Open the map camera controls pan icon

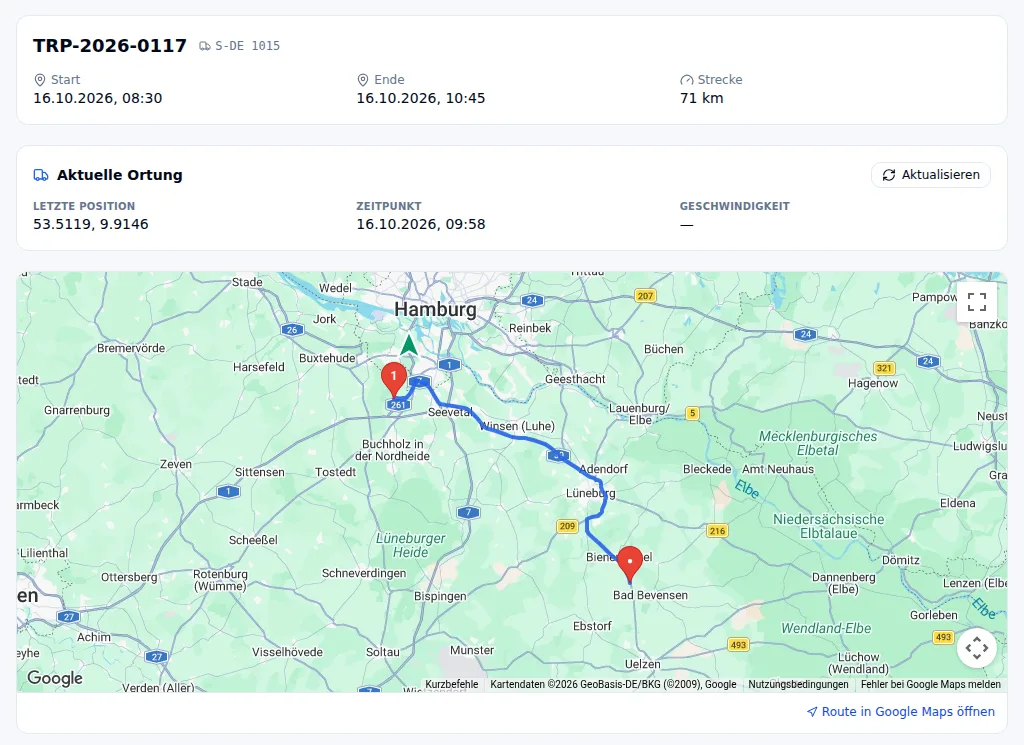[x=976, y=648]
